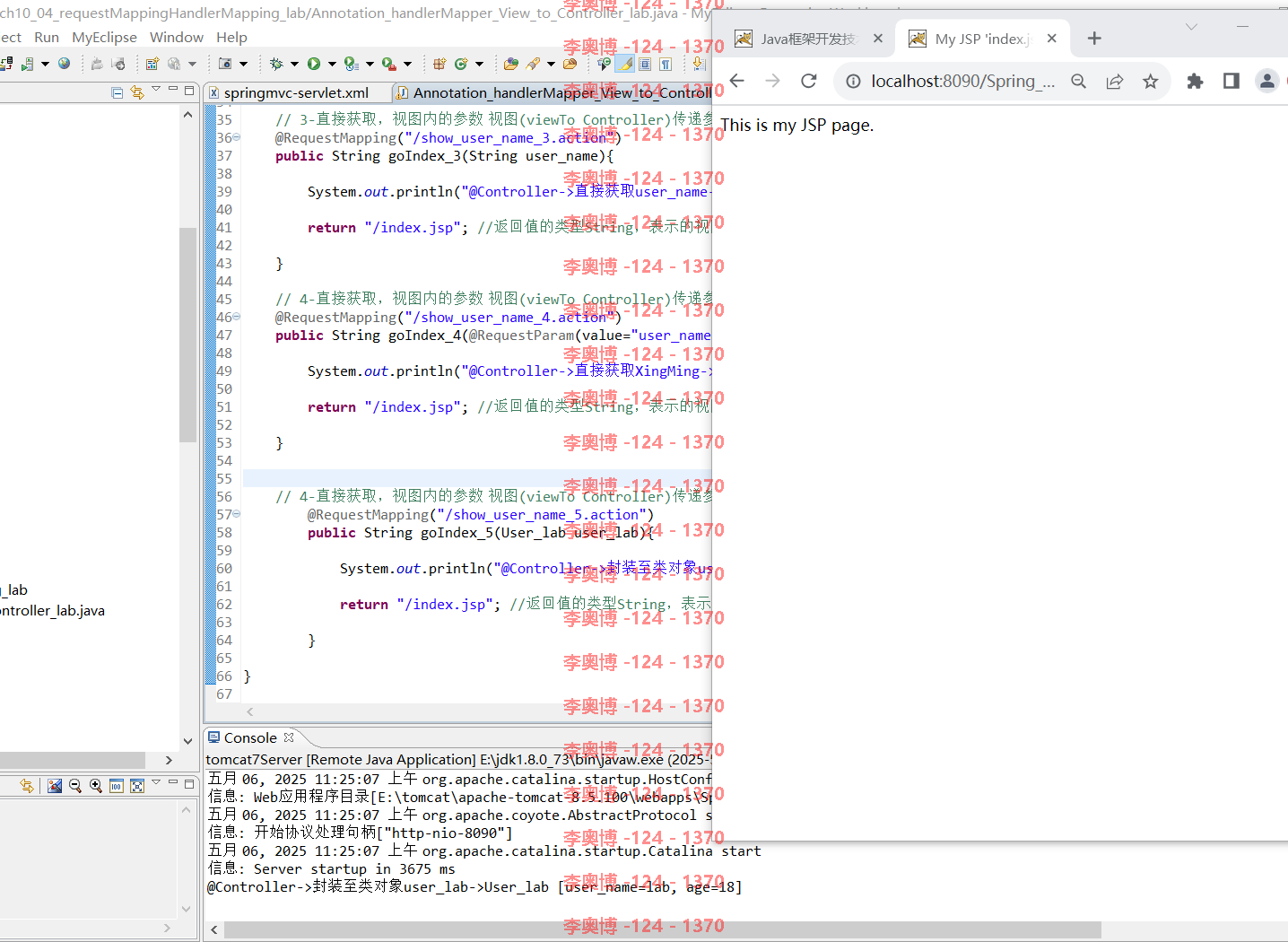The width and height of the screenshot is (1288, 942).
Task: Click the External Tools run icon
Action: coord(388,64)
